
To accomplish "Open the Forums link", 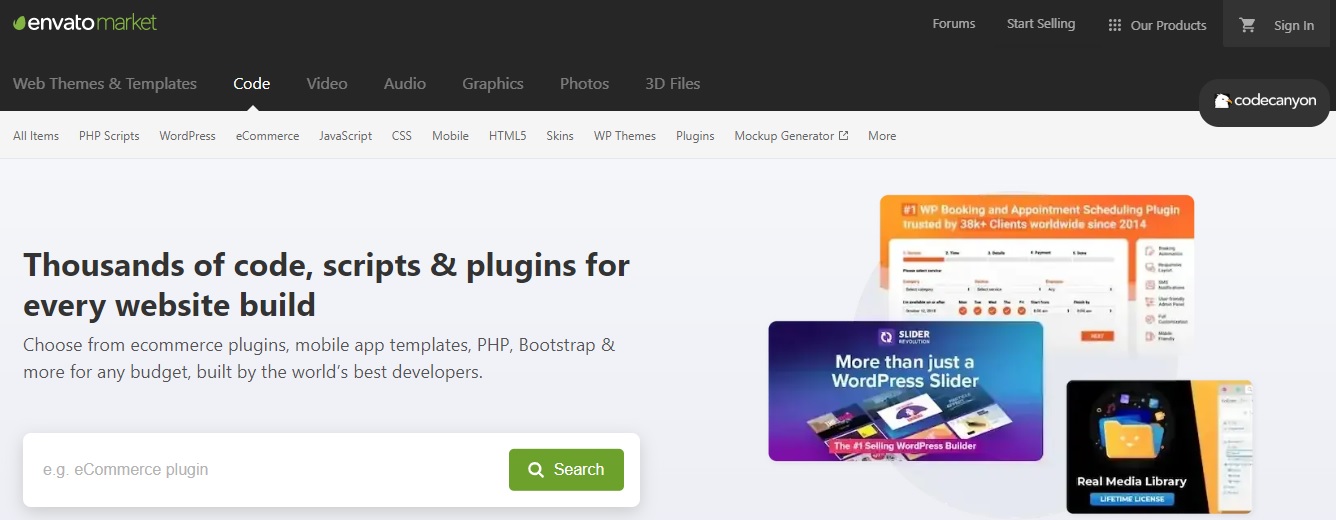I will point(953,23).
